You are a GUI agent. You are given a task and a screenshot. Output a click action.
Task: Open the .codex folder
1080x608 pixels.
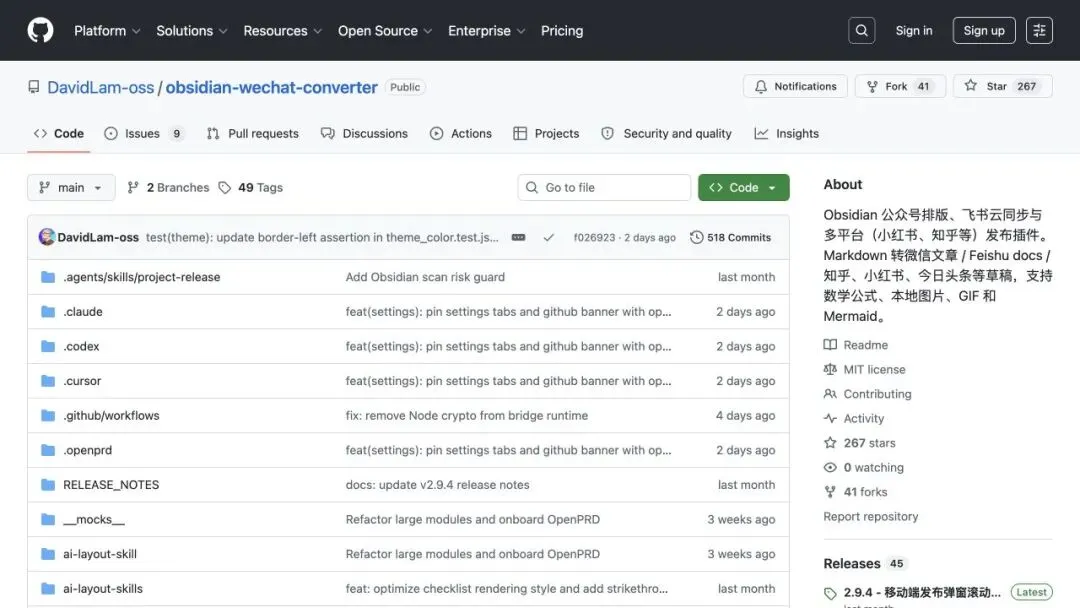click(x=81, y=346)
